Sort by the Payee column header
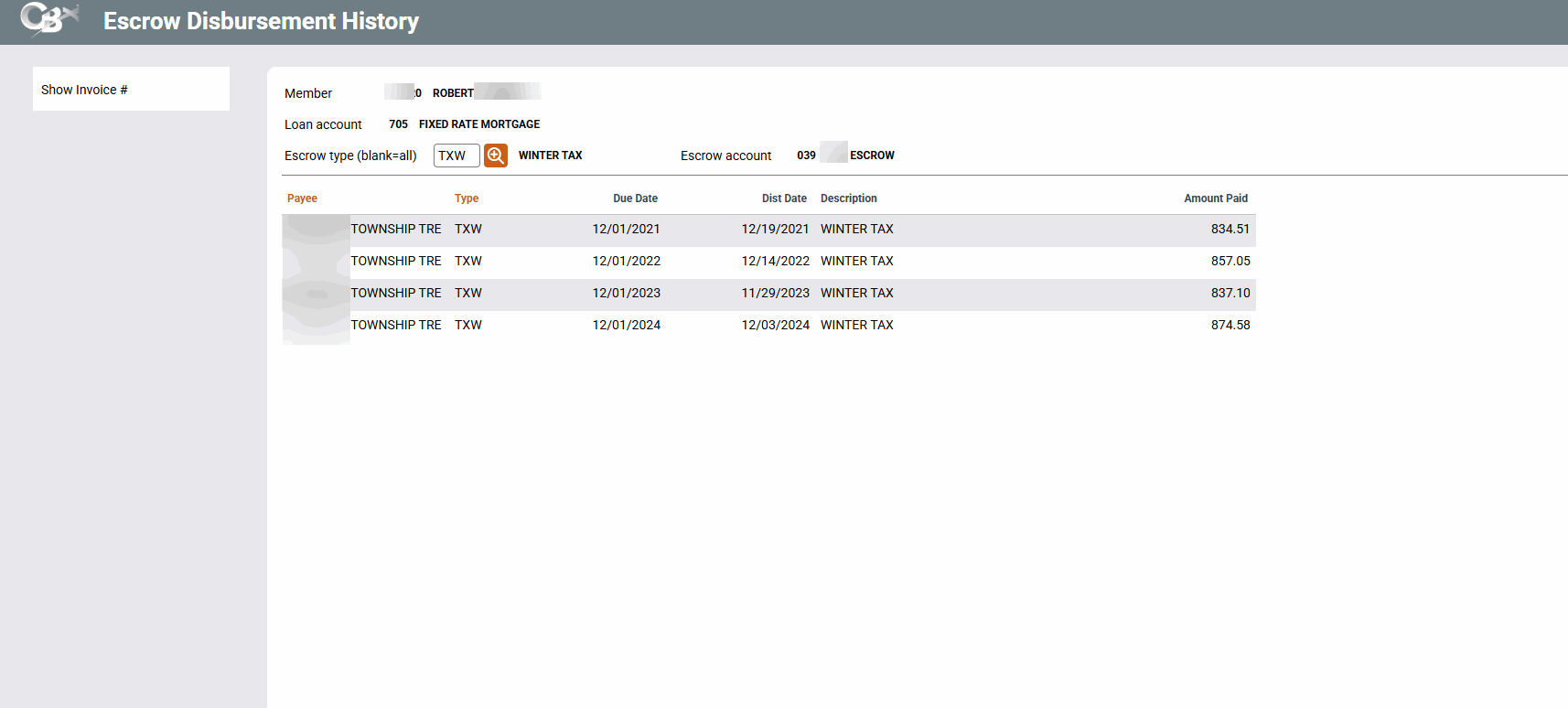 click(302, 198)
